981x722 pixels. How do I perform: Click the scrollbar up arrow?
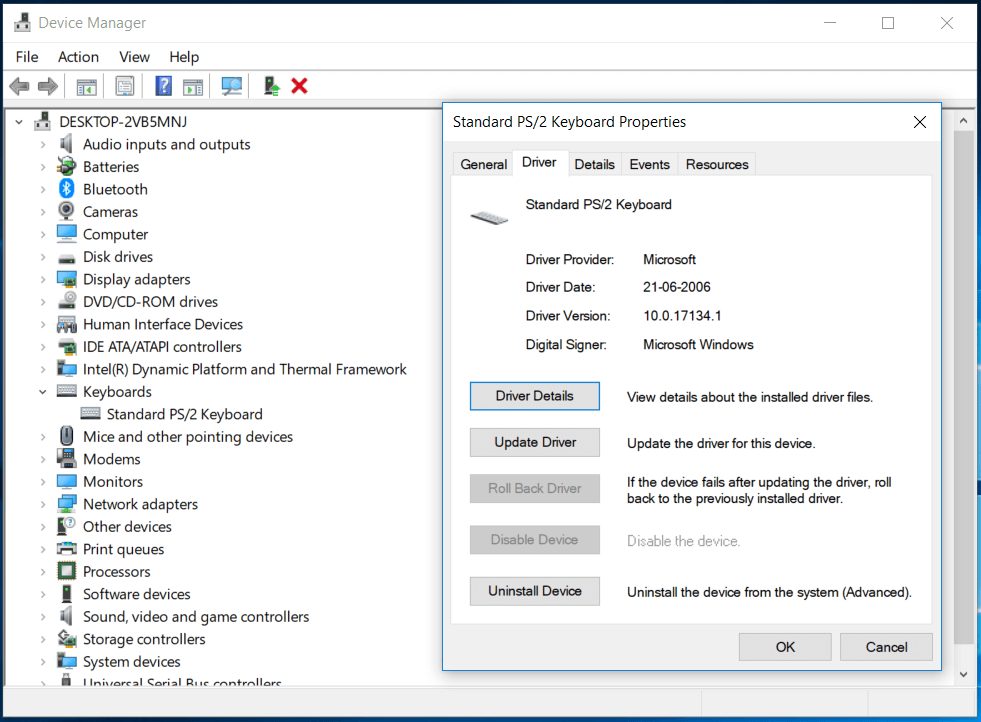point(963,120)
